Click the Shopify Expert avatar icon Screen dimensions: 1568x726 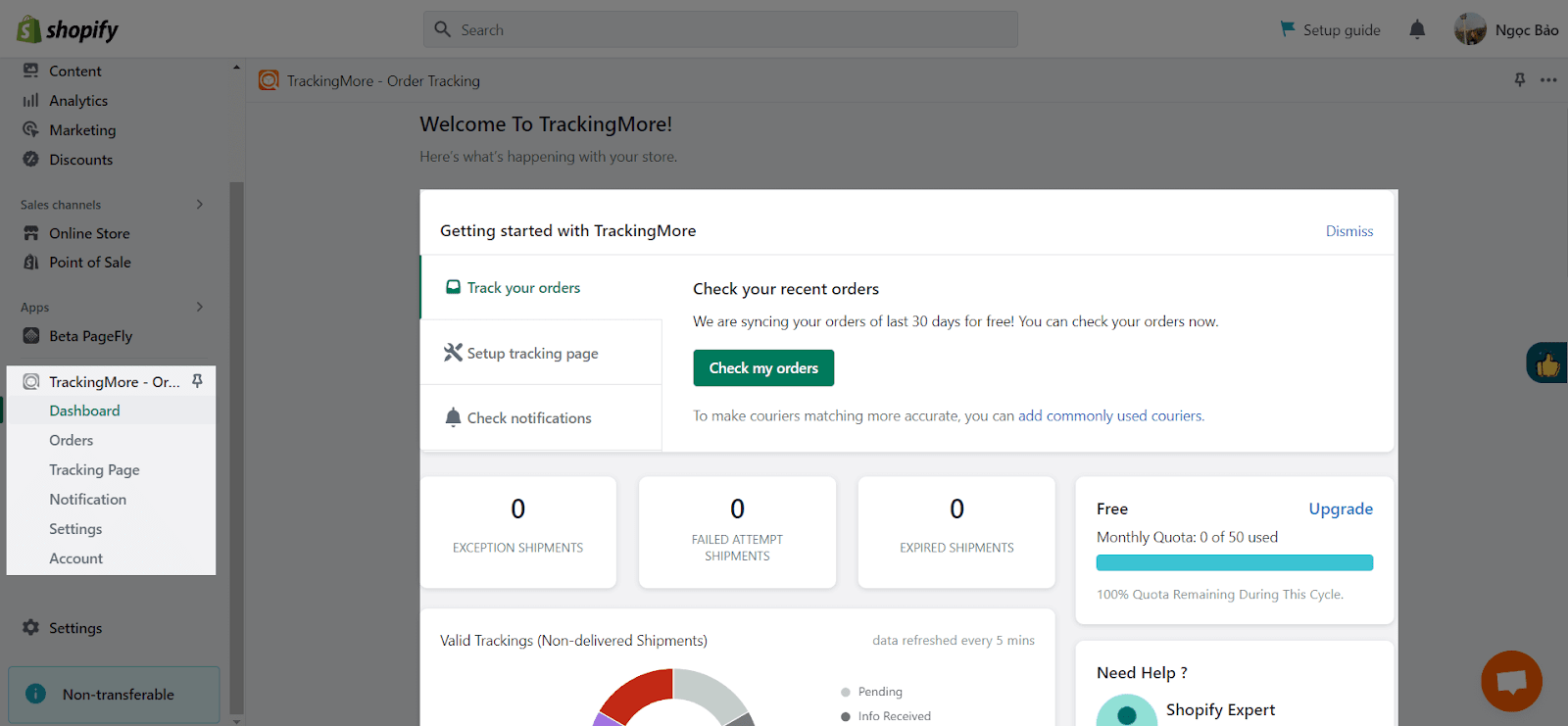(x=1126, y=711)
